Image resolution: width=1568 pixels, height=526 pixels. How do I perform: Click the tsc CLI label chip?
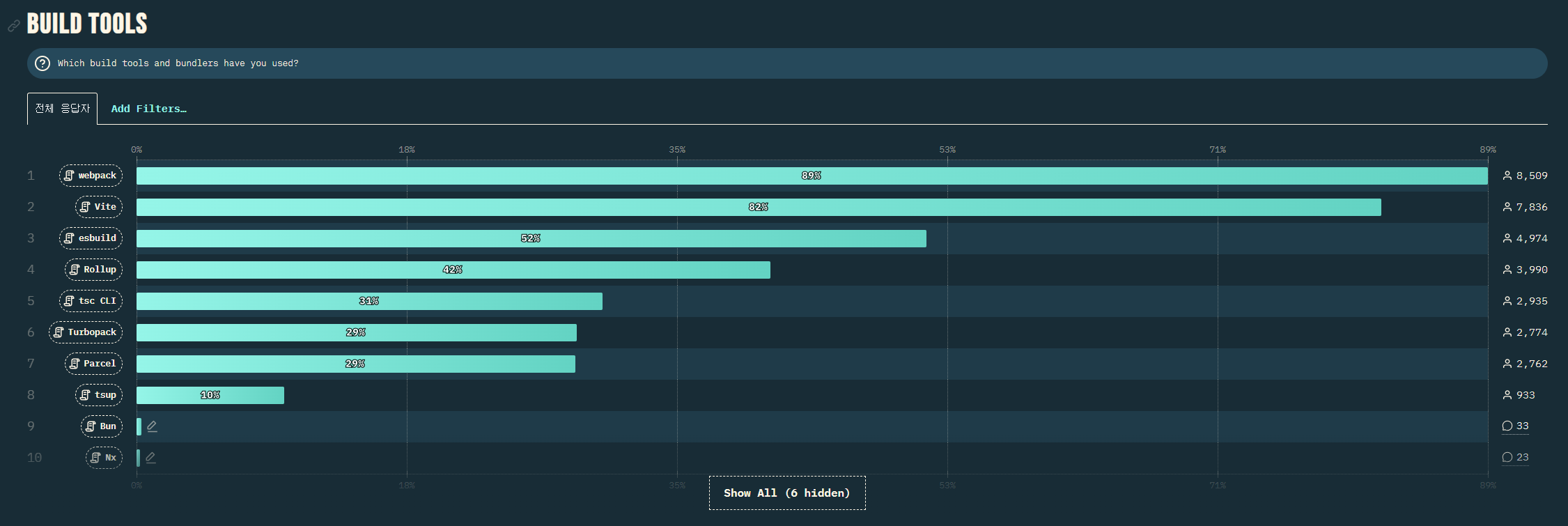(x=91, y=301)
